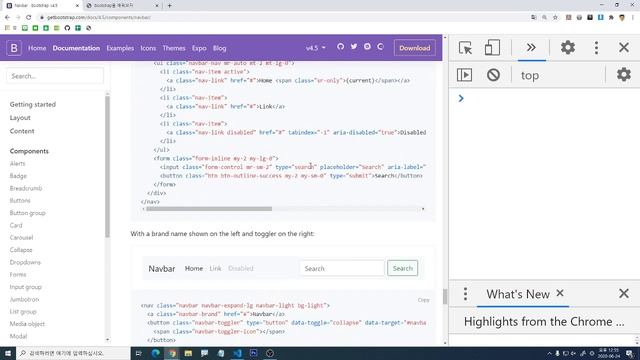Open Icons in Bootstrap navbar

point(148,48)
